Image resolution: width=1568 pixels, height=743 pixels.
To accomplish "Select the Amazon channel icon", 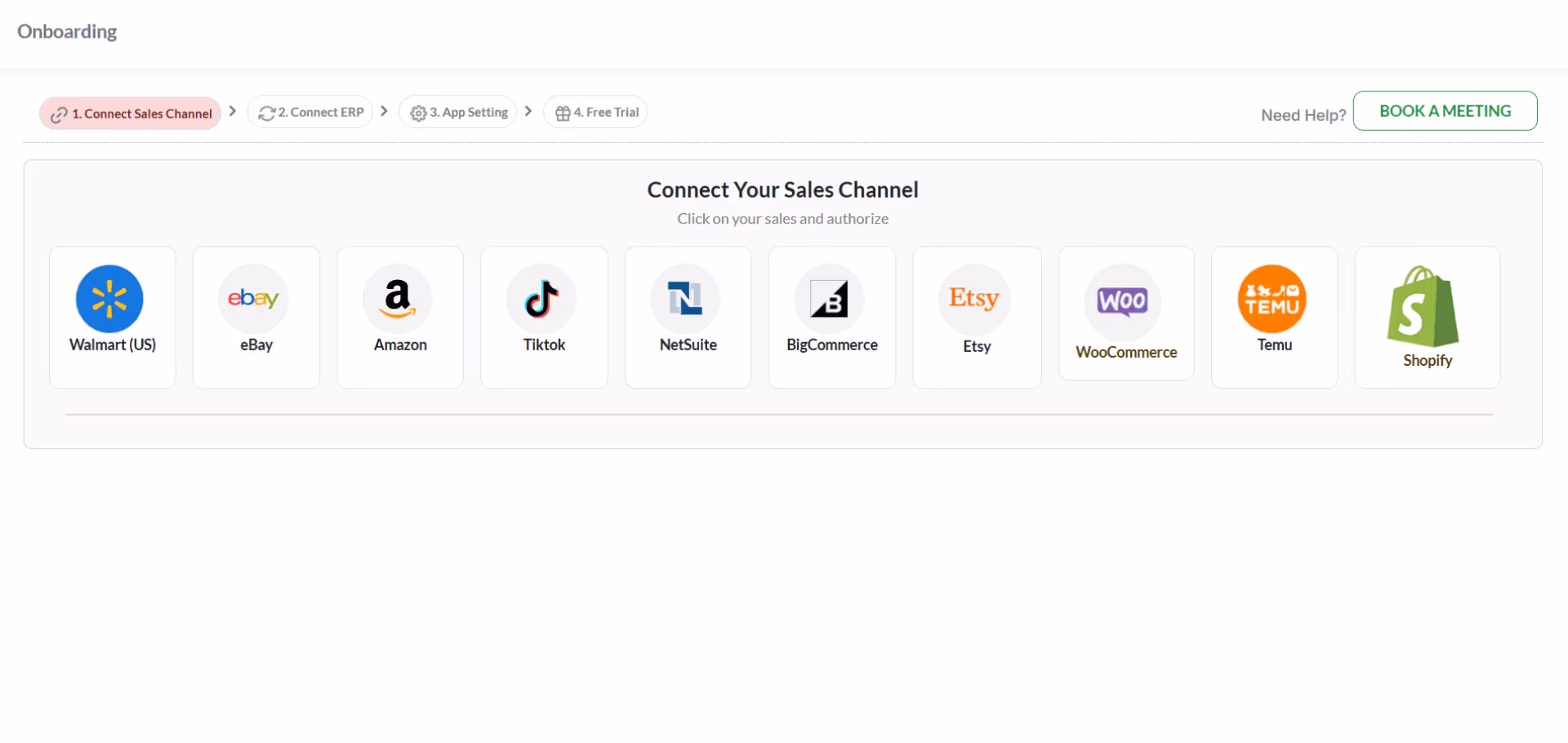I will [399, 317].
